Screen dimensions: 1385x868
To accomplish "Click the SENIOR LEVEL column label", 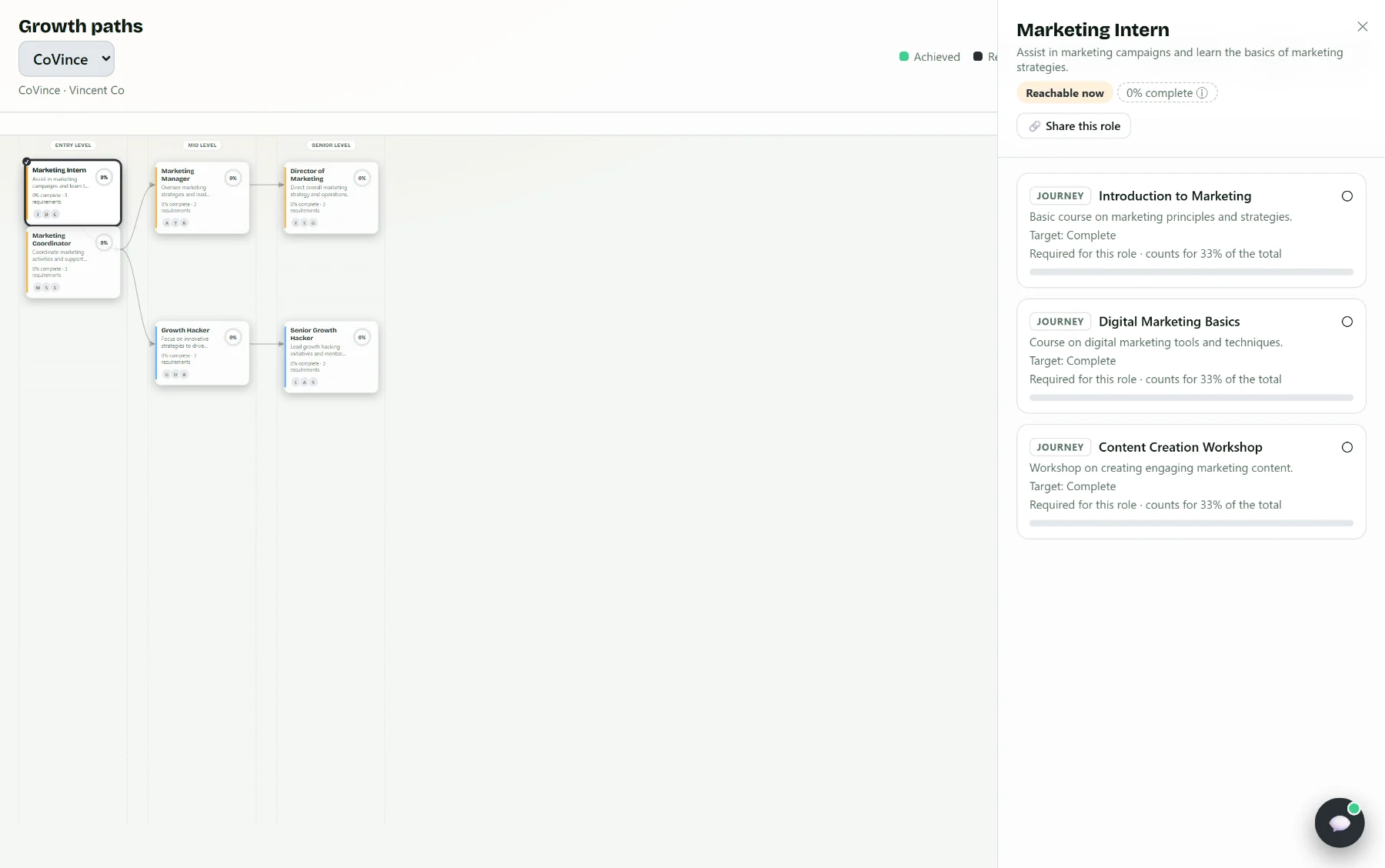I will [x=331, y=145].
